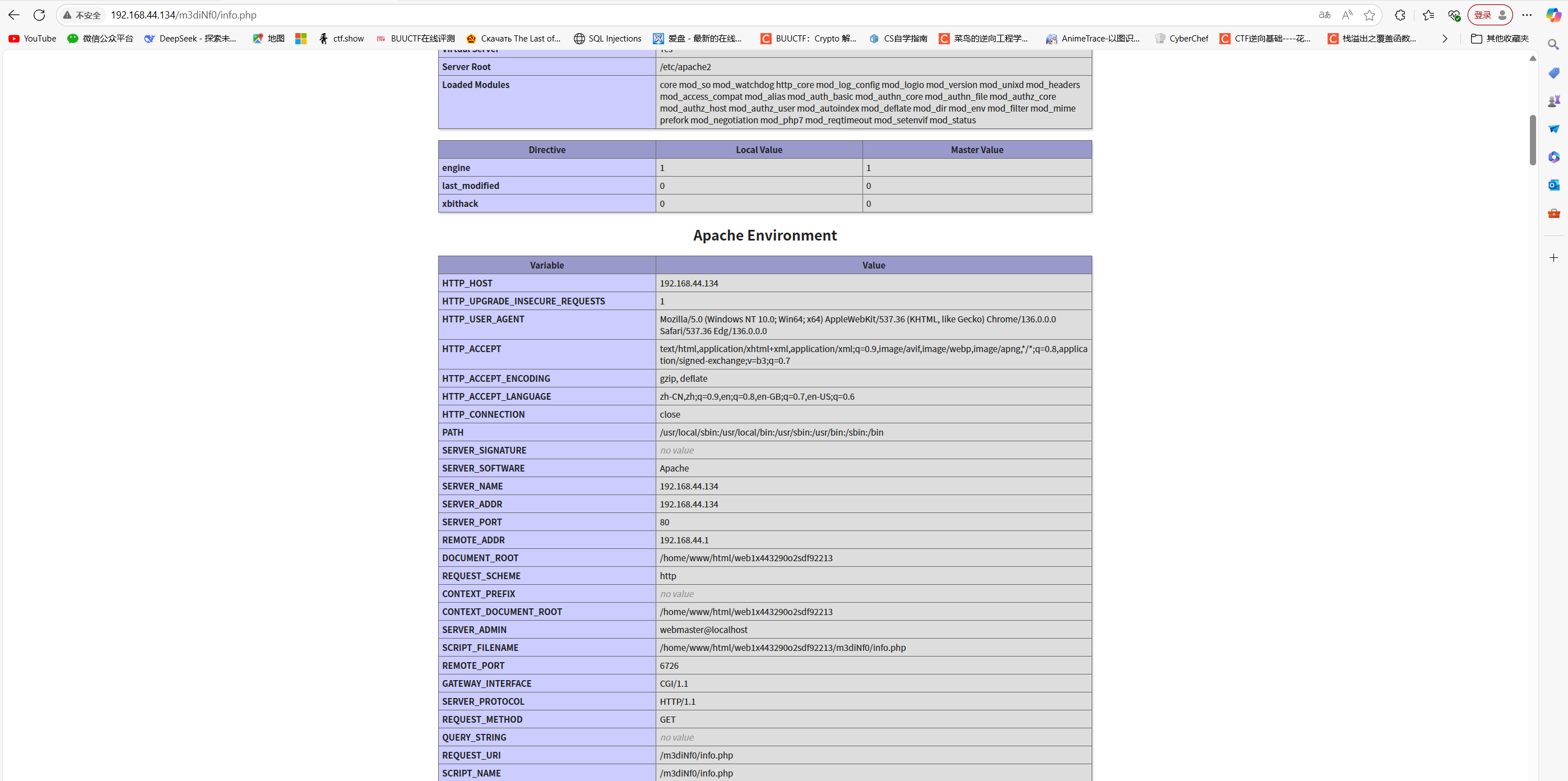Viewport: 1568px width, 781px height.
Task: Expand bookmarks bar overflow chevron
Action: point(1445,38)
